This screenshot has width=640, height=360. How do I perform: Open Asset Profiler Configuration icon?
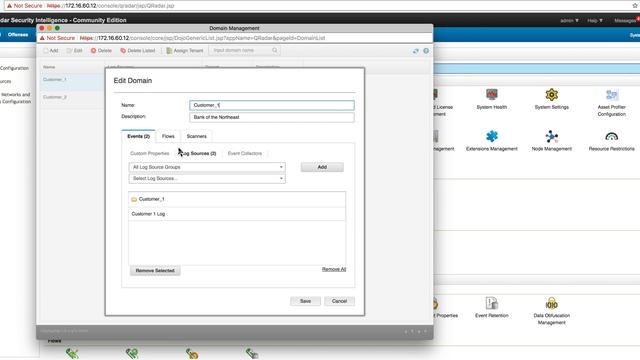(x=611, y=95)
